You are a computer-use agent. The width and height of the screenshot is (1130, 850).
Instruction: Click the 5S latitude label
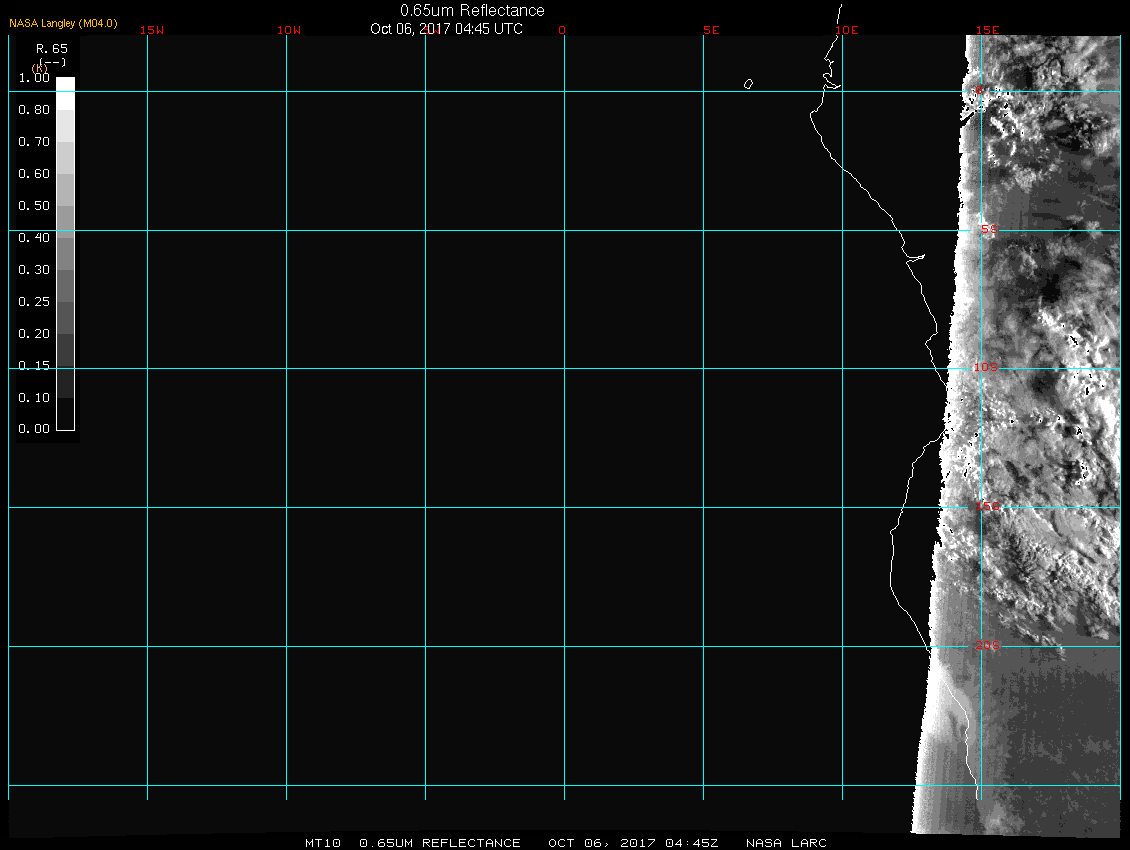click(x=988, y=230)
